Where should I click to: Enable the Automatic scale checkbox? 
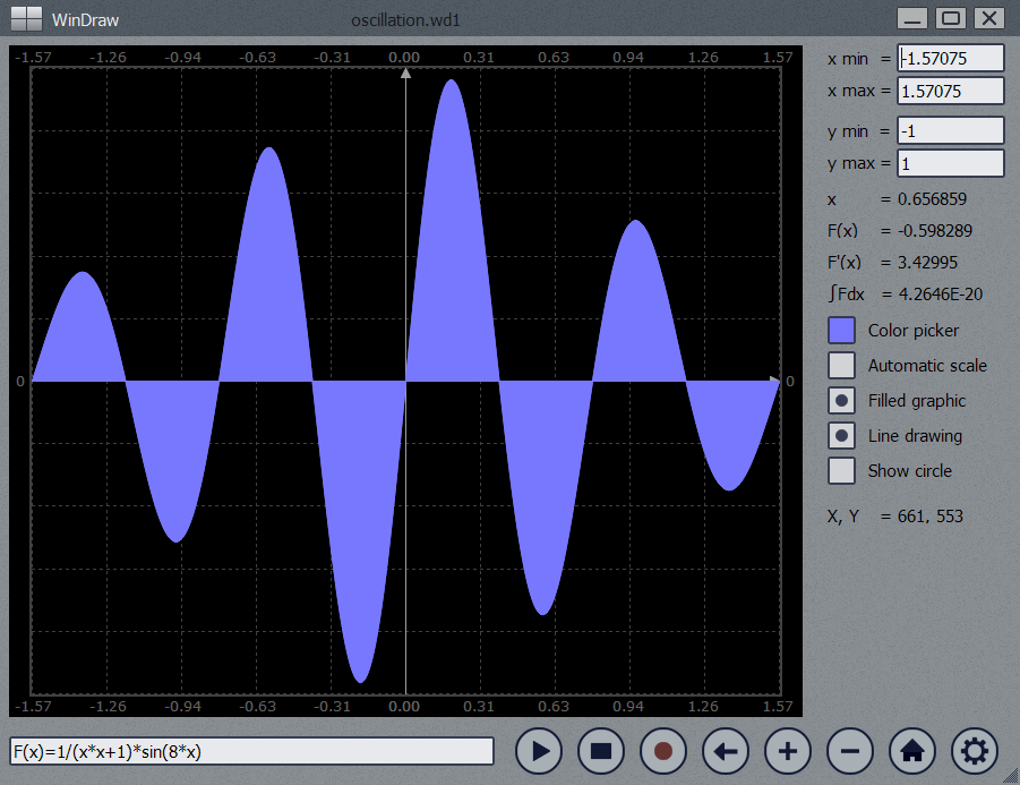[x=842, y=366]
